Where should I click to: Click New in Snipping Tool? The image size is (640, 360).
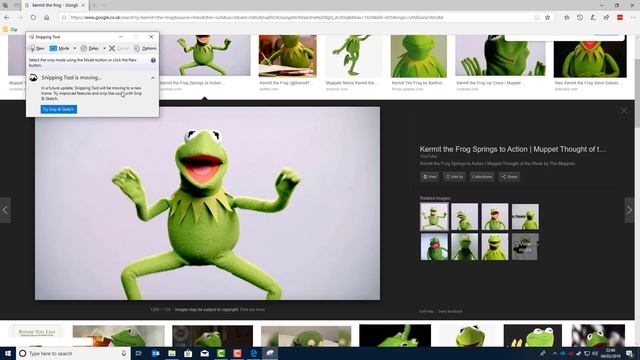36,48
